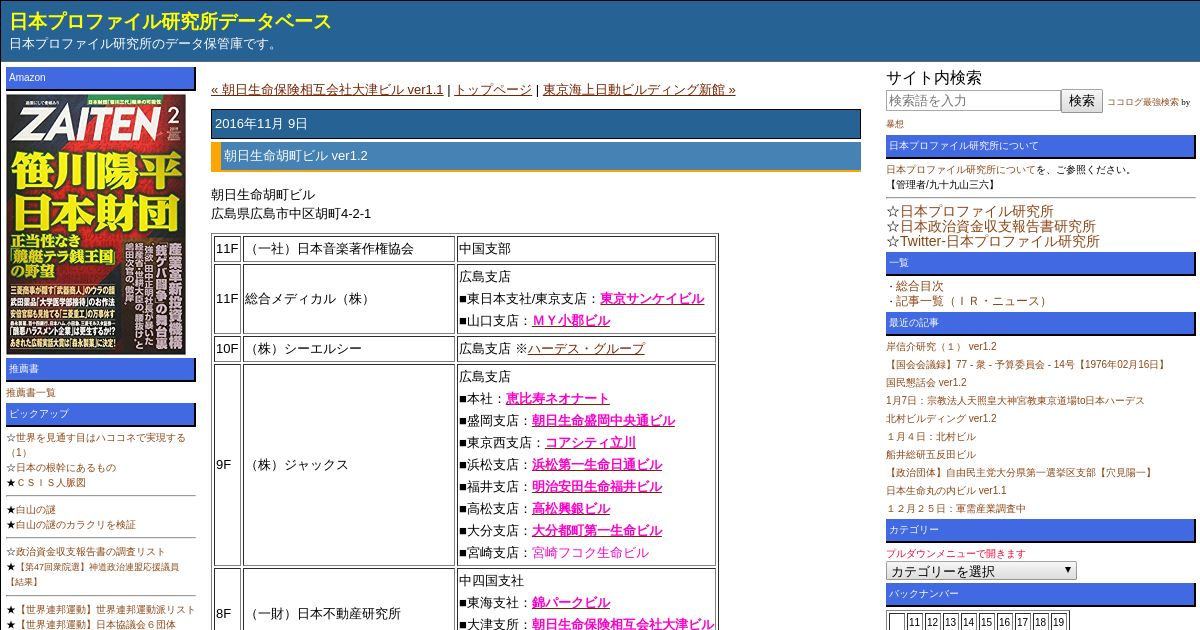Screen dimensions: 1200x630
Task: Select the 10F floor cell
Action: pos(227,349)
